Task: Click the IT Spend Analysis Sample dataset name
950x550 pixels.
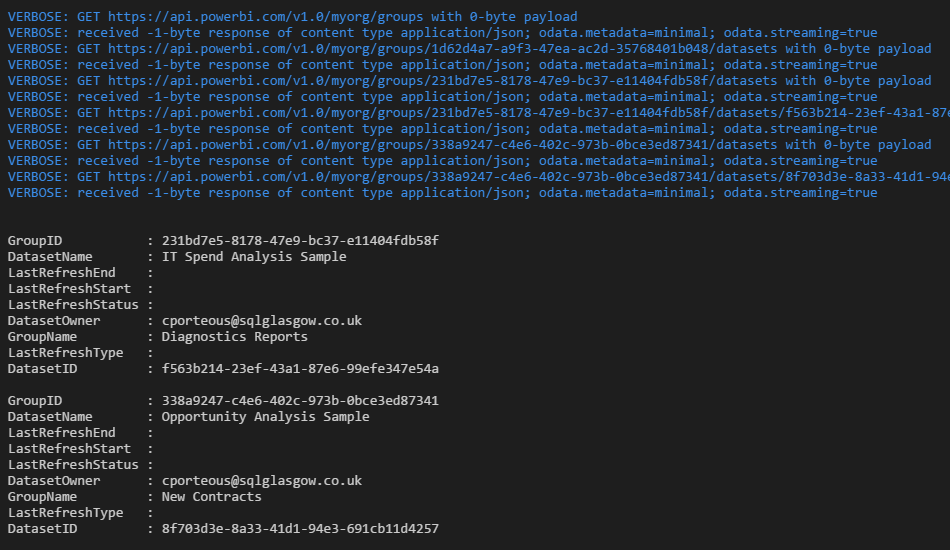Action: point(254,257)
